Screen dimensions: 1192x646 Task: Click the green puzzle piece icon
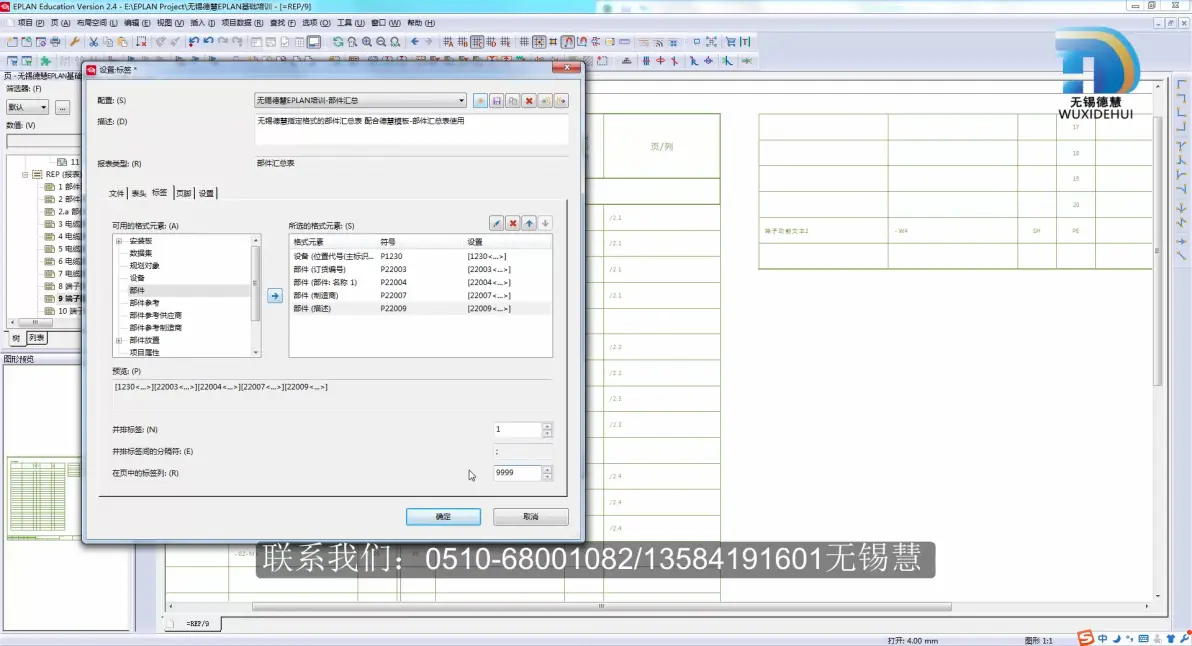[46, 61]
